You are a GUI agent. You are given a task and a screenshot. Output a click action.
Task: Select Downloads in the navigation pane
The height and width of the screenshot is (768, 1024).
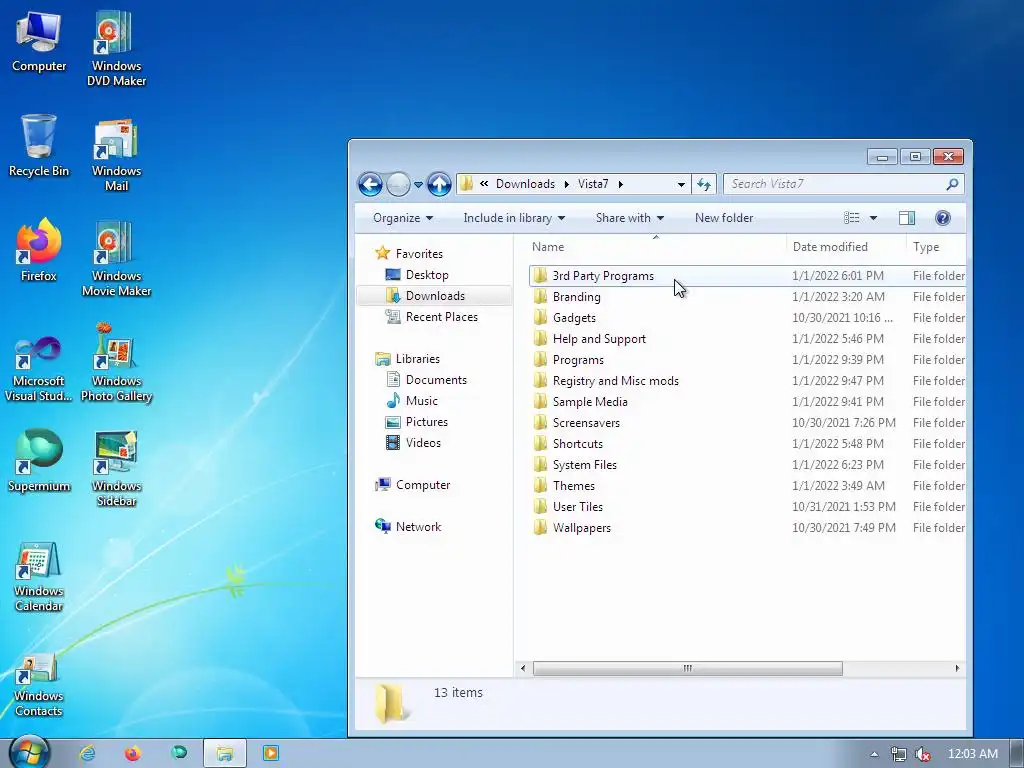pos(435,296)
